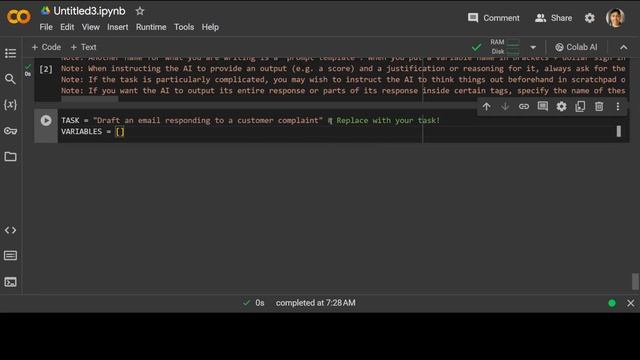This screenshot has height=360, width=640.
Task: Expand the runtime connection dropdown arrow
Action: coord(533,47)
